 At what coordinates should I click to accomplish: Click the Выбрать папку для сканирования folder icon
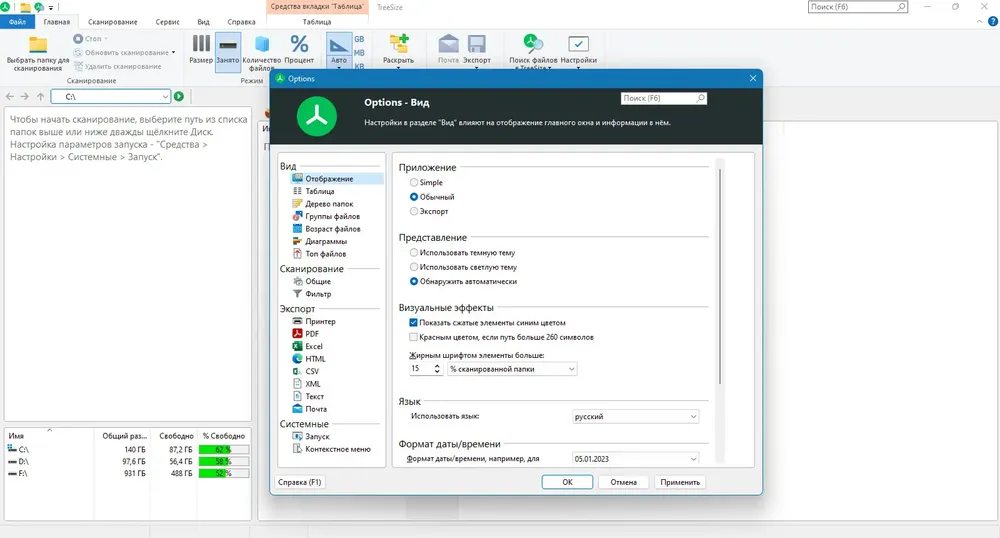[x=38, y=45]
